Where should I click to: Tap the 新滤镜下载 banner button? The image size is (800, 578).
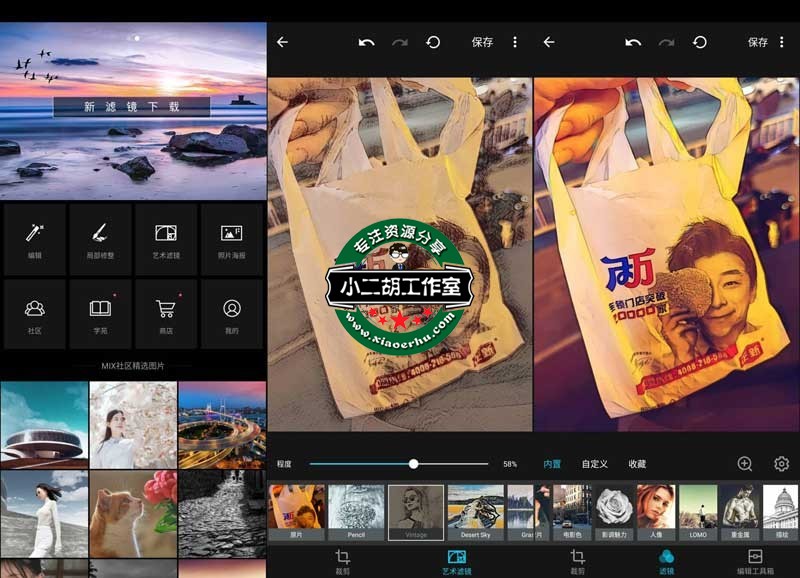point(132,106)
